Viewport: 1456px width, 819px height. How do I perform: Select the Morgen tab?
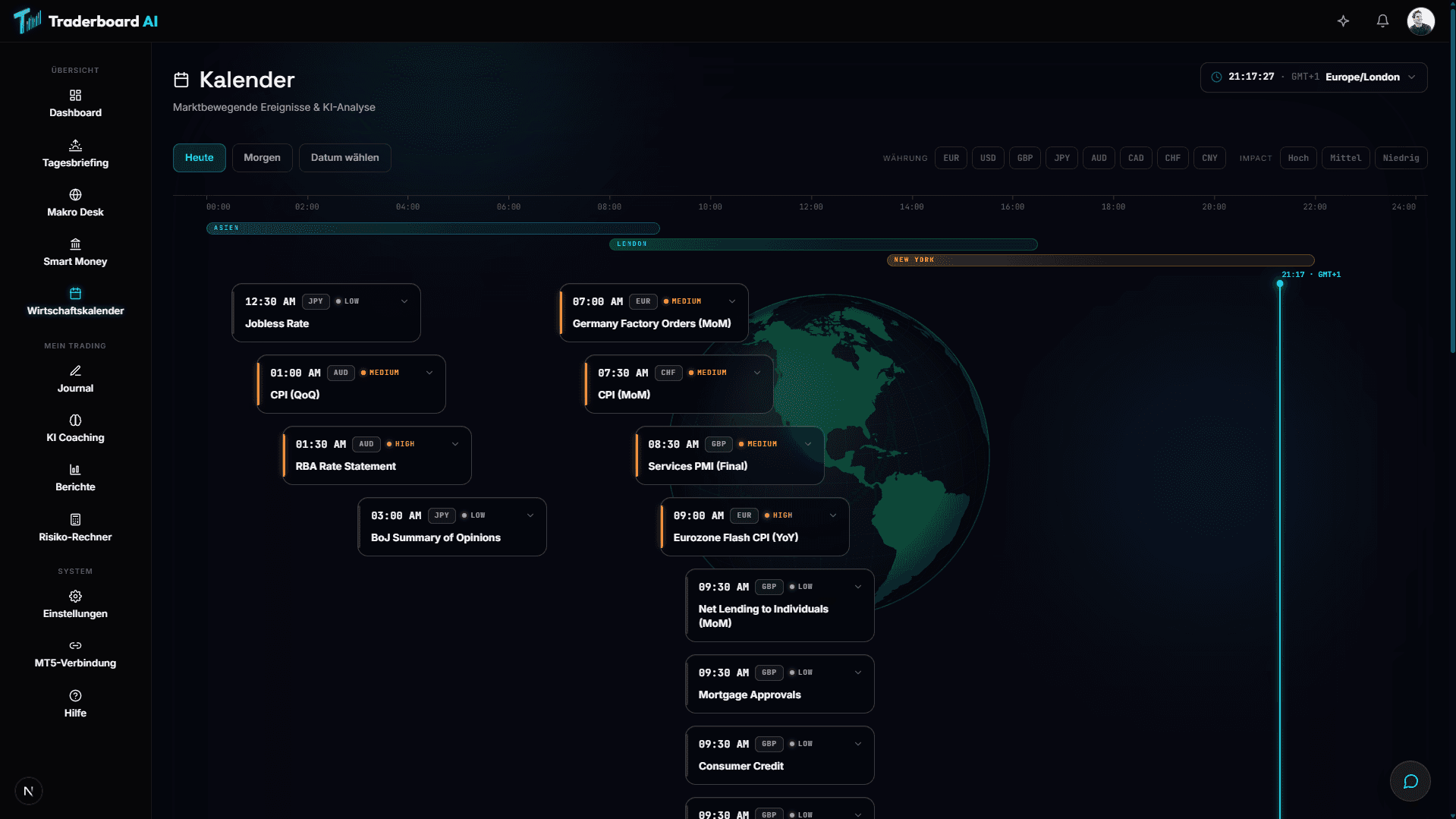coord(262,158)
